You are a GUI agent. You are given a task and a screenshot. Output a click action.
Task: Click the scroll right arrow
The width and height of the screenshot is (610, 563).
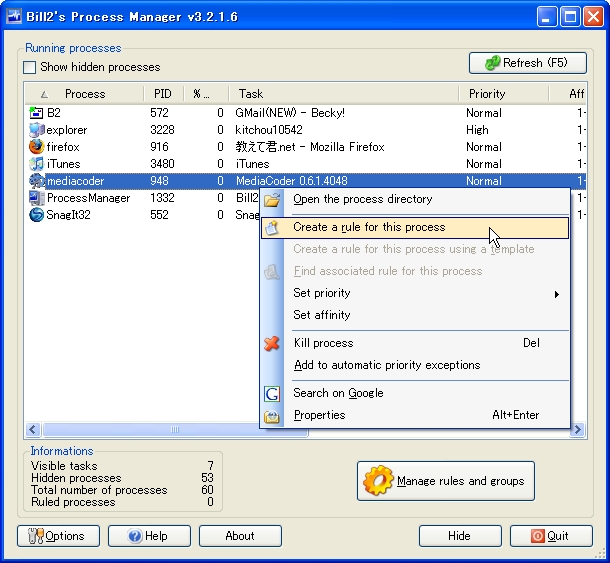pos(578,430)
